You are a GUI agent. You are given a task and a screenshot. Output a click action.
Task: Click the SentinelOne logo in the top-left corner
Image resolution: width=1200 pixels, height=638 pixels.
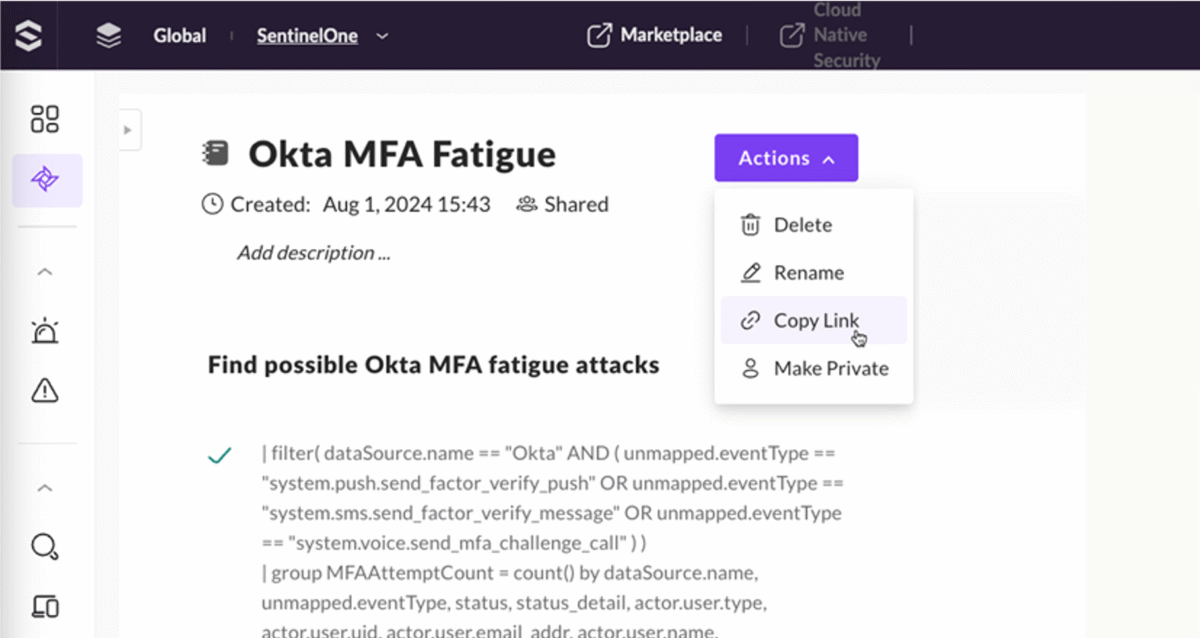coord(27,34)
